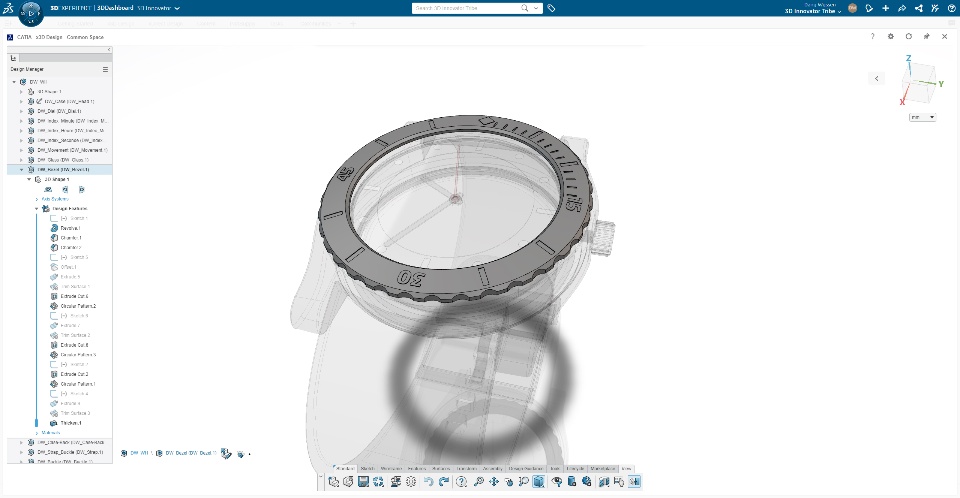Expand the Axis Systems node
960x498 pixels.
[x=37, y=199]
